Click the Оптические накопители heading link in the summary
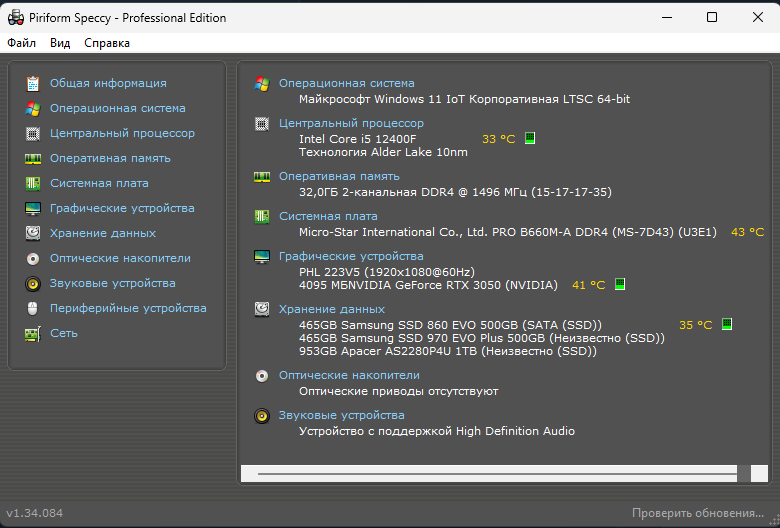 click(349, 375)
